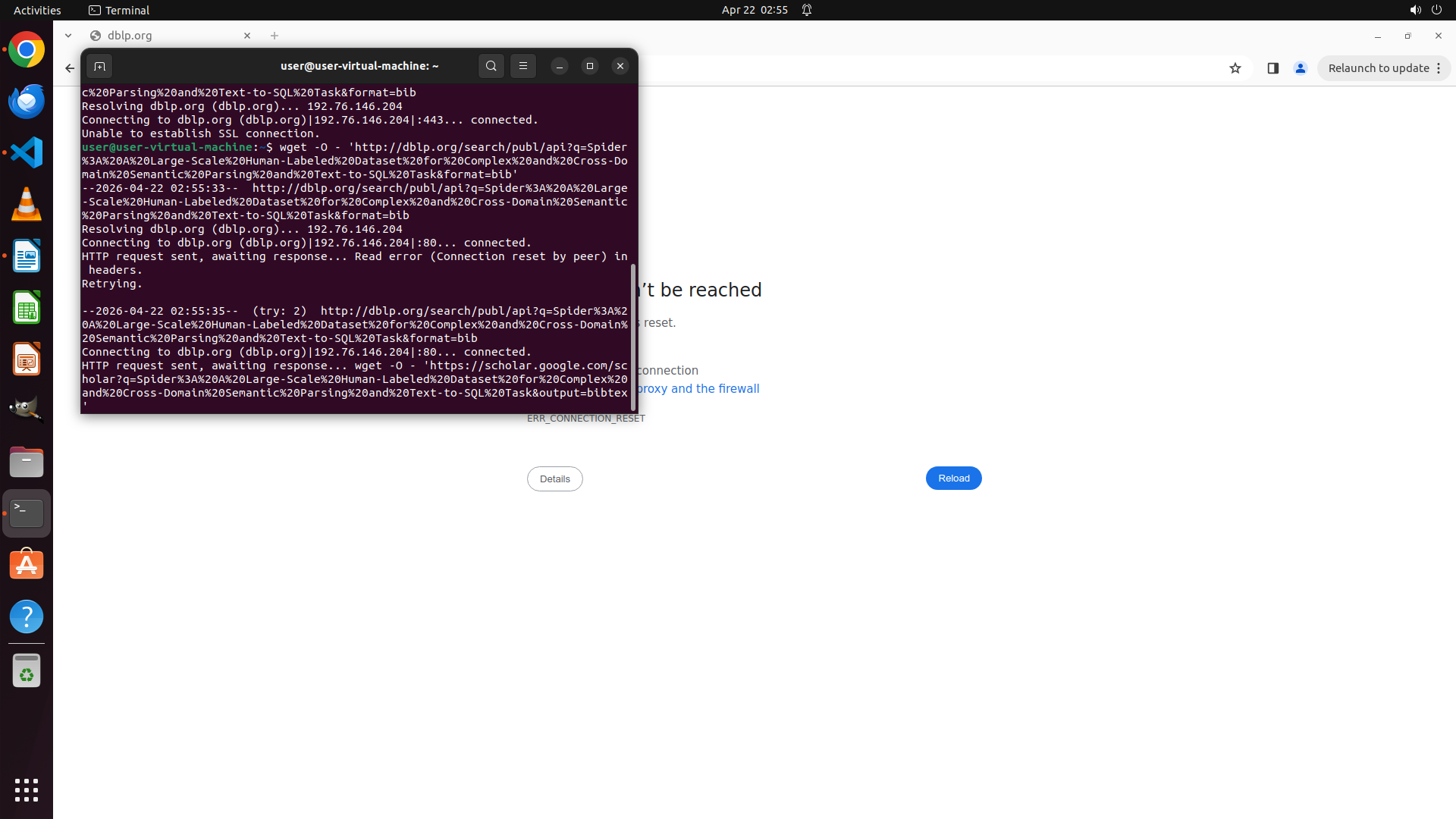Show the notification bell panel
Screen dimensions: 1456x819
(x=807, y=10)
